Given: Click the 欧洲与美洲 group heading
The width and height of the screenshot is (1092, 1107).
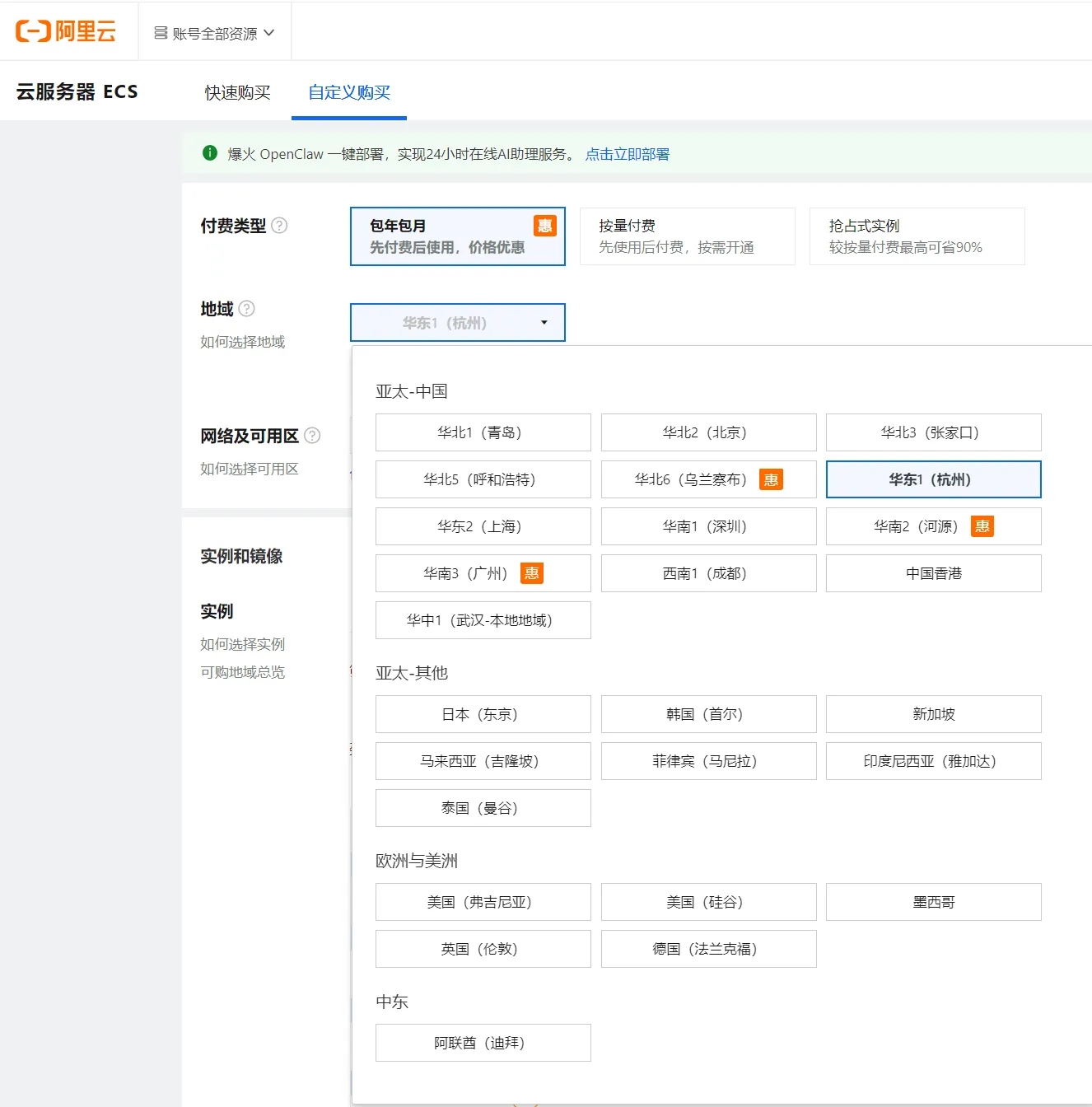Looking at the screenshot, I should [417, 861].
